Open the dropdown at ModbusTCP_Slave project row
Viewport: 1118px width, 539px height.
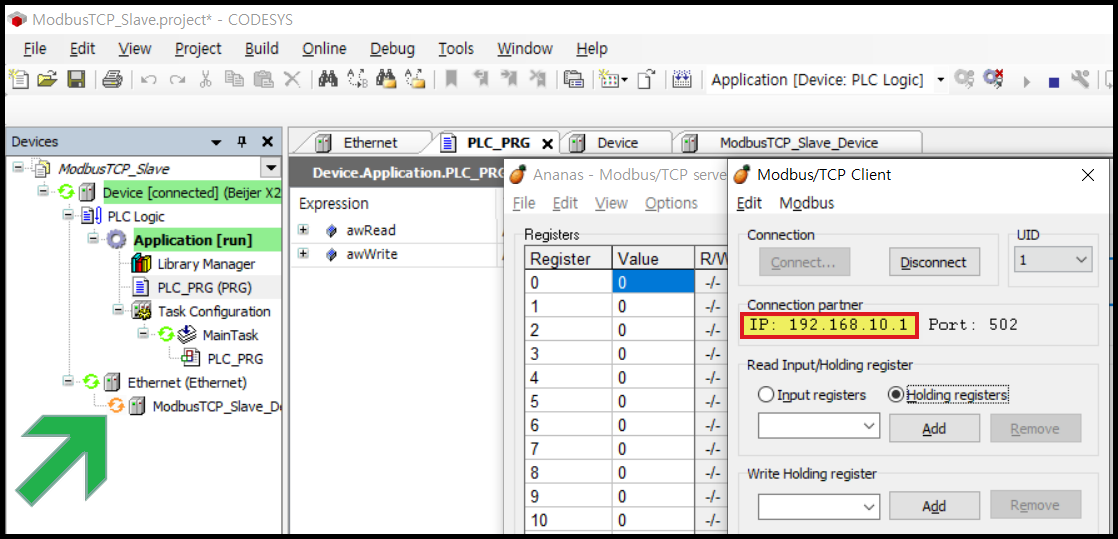click(x=270, y=168)
